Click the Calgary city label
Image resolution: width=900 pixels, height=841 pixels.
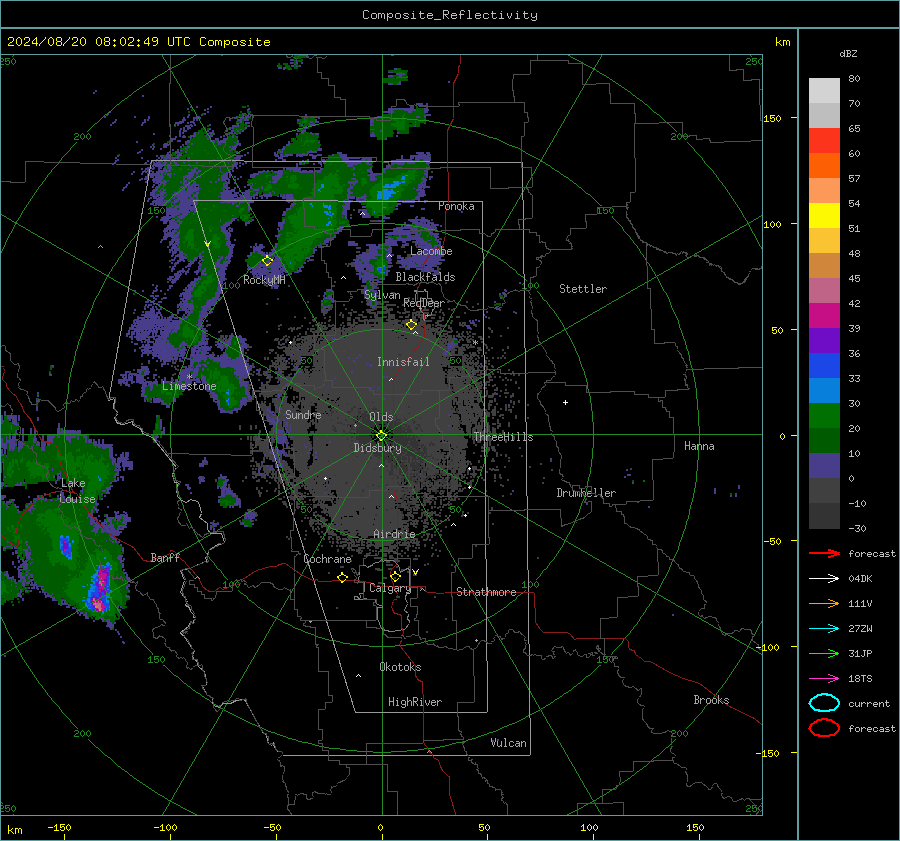[x=390, y=588]
